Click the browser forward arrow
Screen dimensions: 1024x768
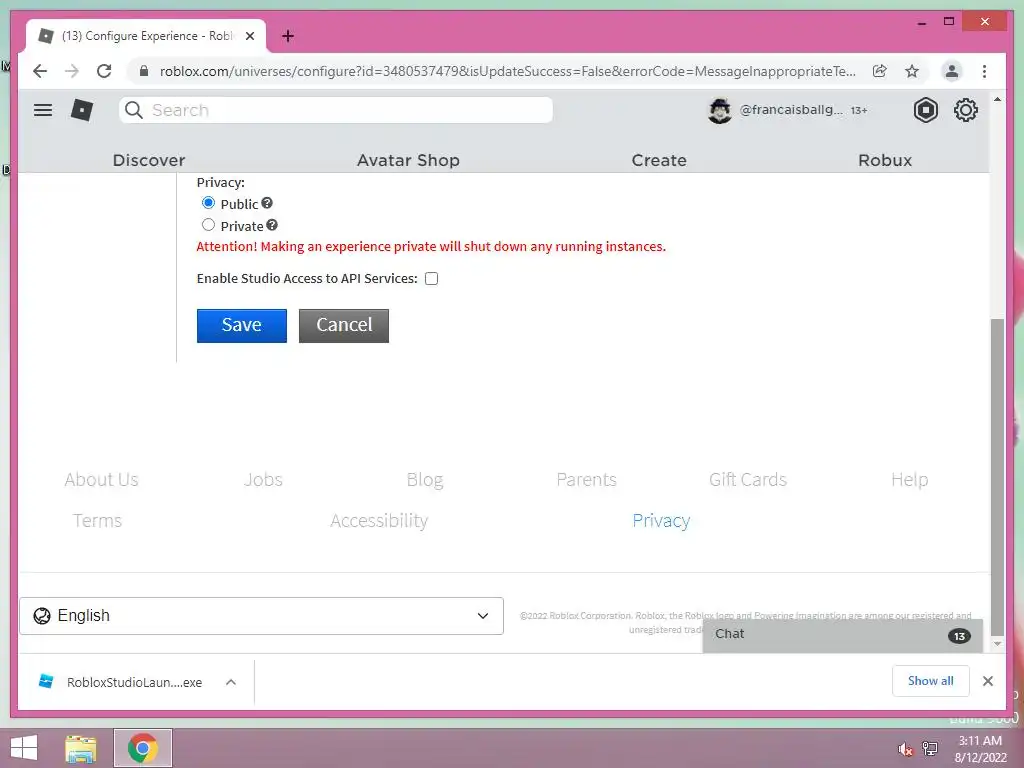click(x=72, y=71)
